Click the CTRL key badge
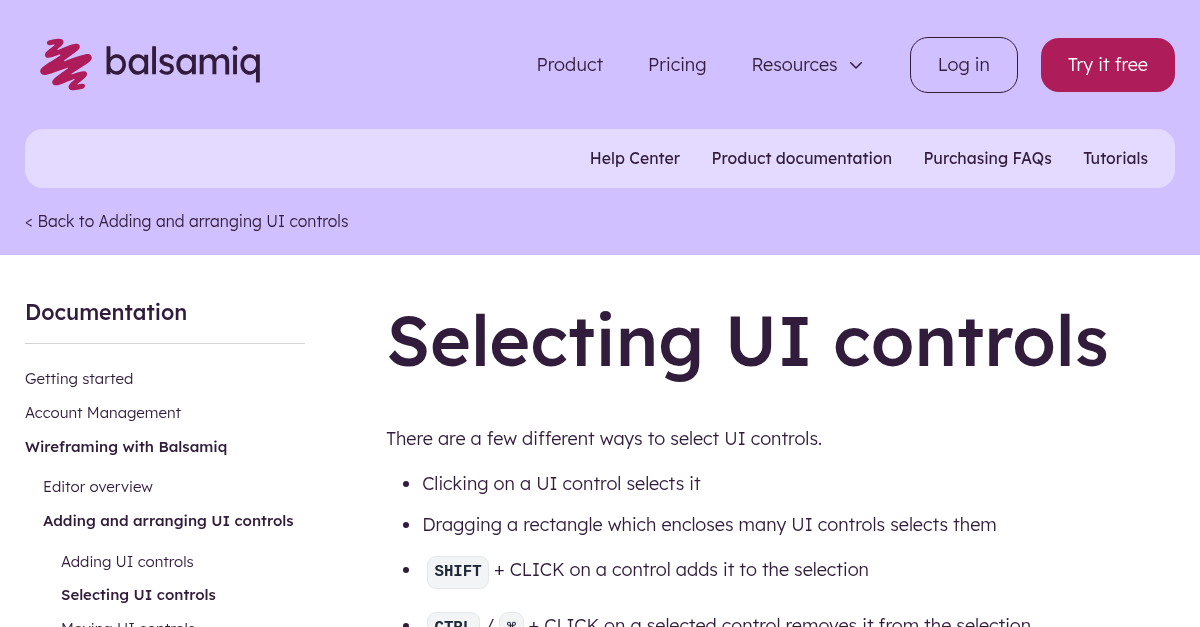The image size is (1200, 627). click(x=453, y=622)
